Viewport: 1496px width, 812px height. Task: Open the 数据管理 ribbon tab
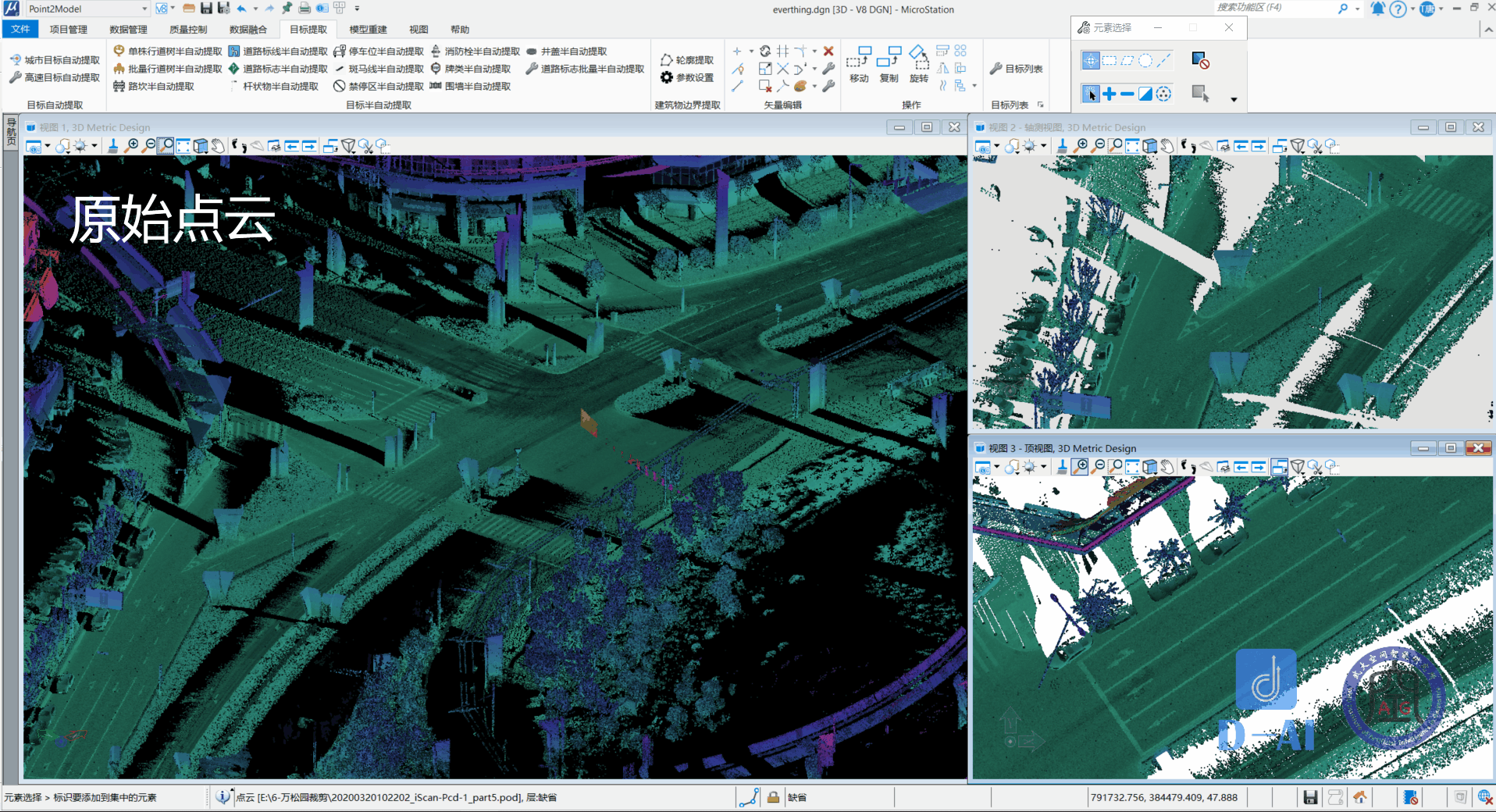pyautogui.click(x=128, y=30)
